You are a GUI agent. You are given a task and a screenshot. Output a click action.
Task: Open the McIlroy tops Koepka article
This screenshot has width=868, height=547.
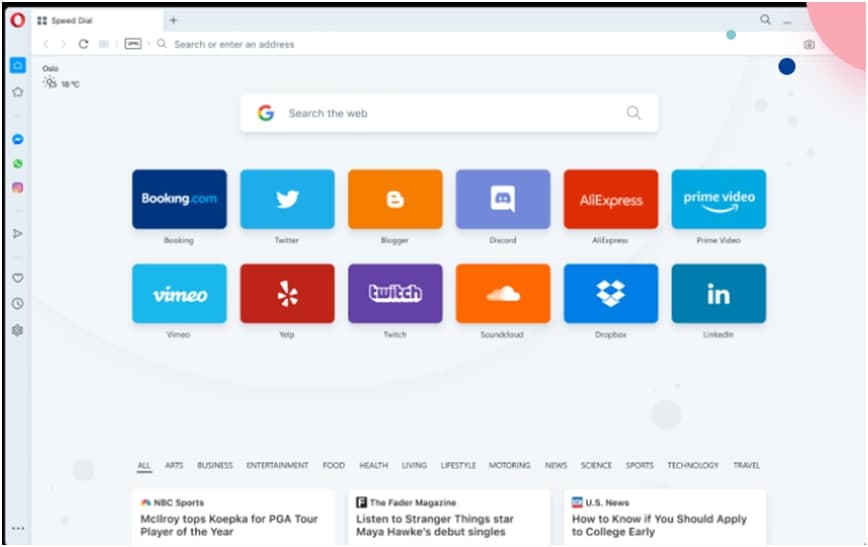point(229,525)
